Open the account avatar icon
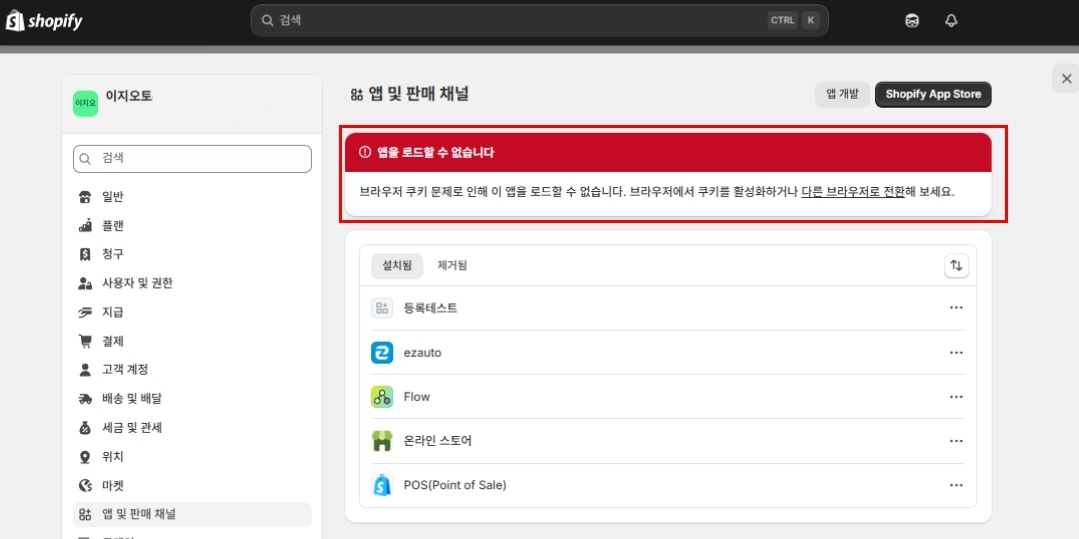The image size is (1079, 539). click(x=912, y=21)
